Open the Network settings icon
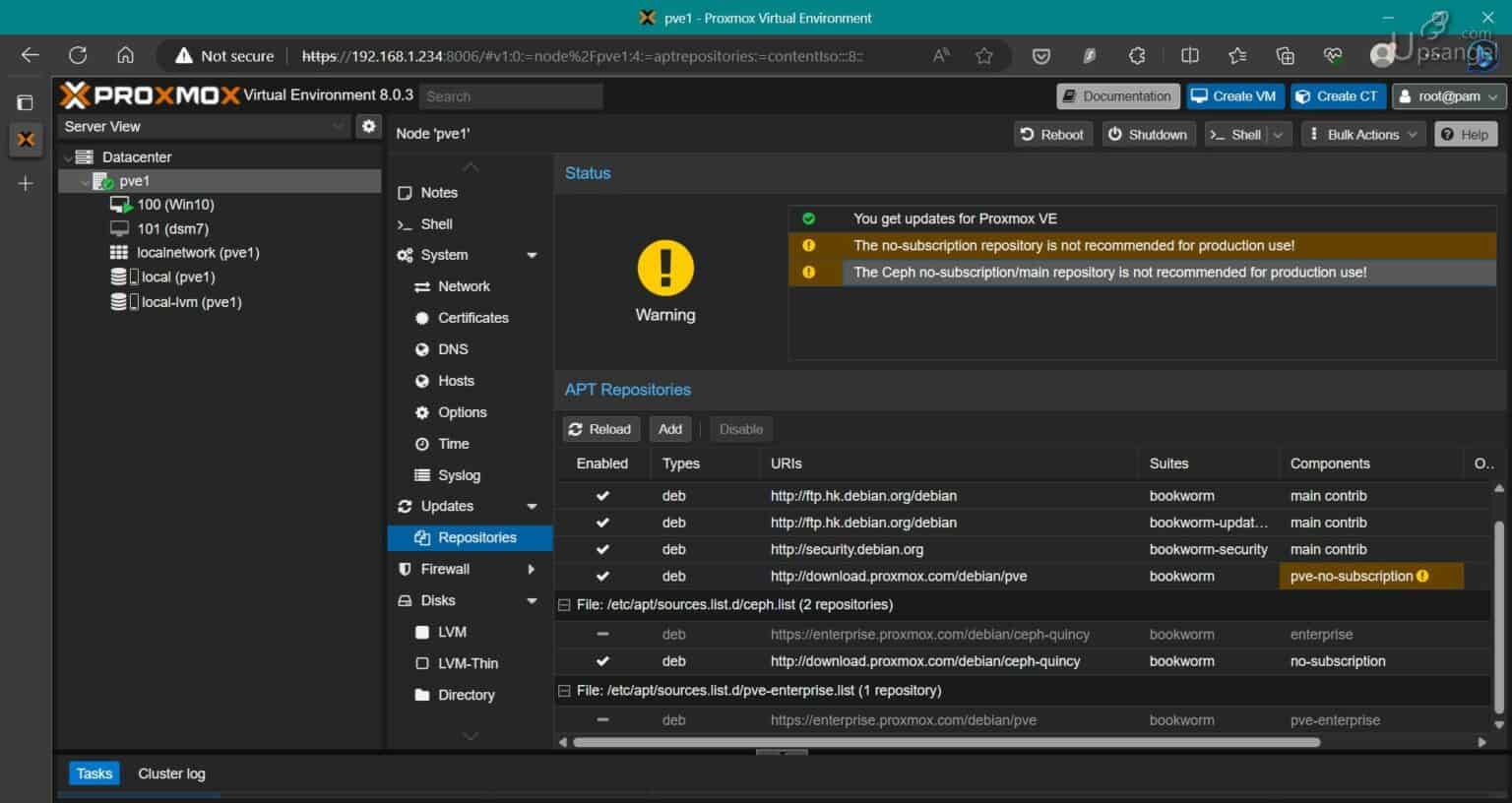Image resolution: width=1512 pixels, height=803 pixels. 423,286
